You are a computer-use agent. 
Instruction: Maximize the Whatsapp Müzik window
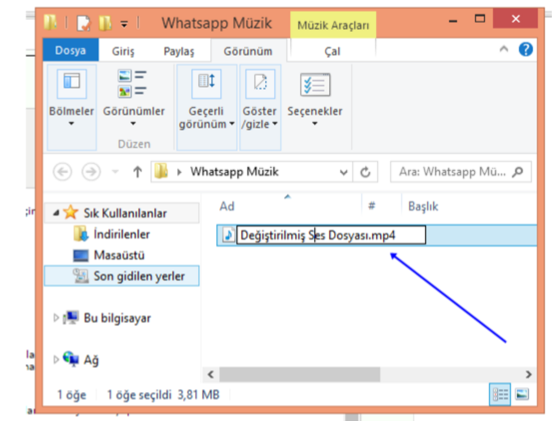pyautogui.click(x=480, y=18)
